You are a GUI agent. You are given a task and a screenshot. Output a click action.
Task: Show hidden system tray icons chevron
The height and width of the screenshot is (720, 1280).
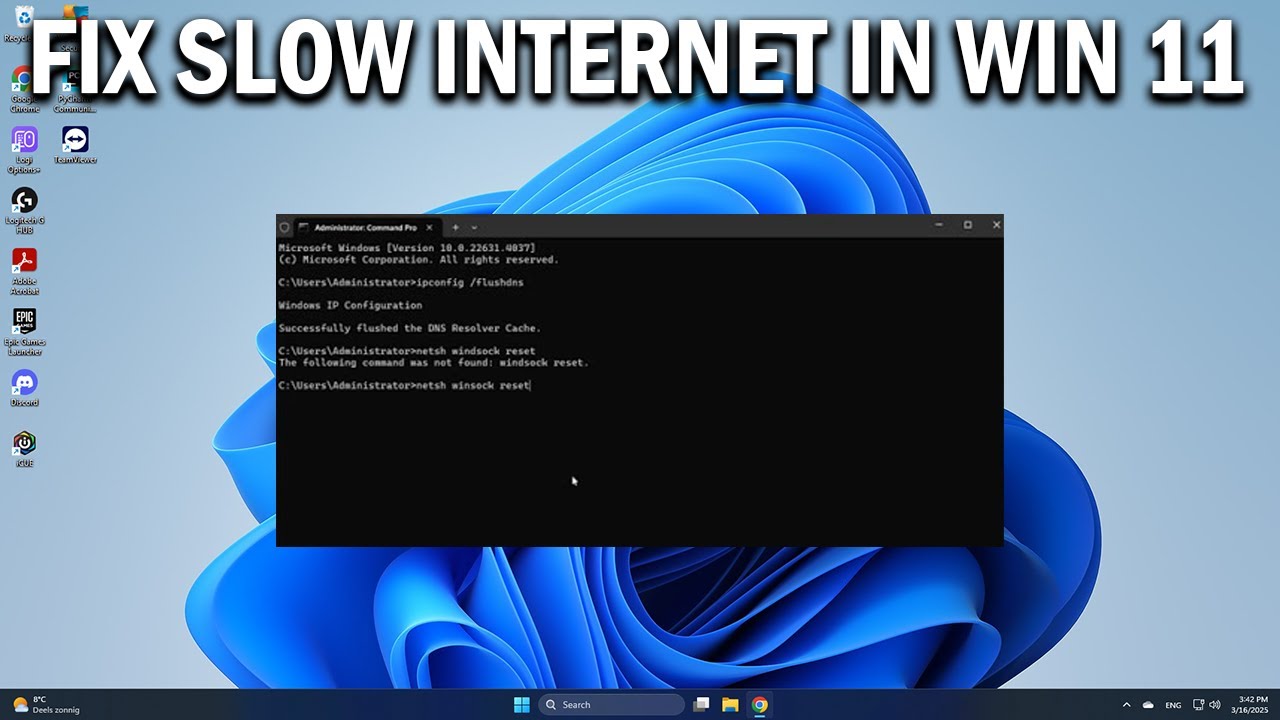(x=1126, y=705)
